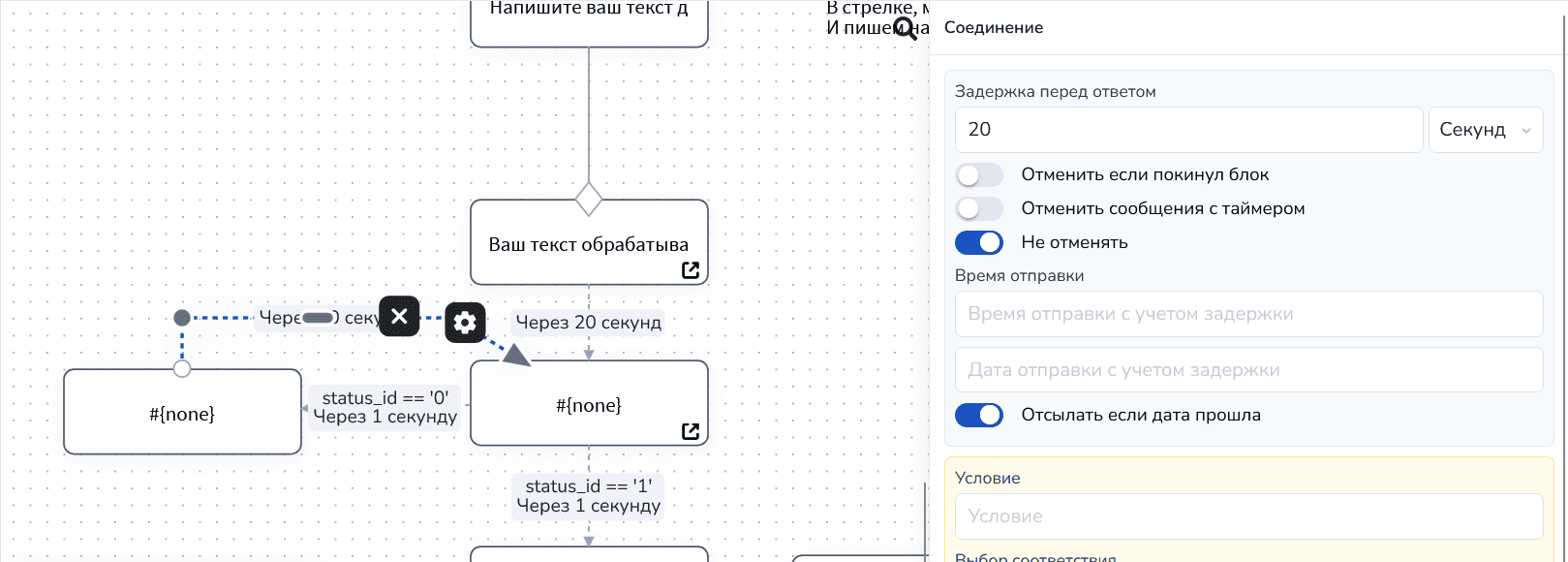The height and width of the screenshot is (562, 1568).
Task: Select the left #{none} block
Action: click(x=182, y=414)
